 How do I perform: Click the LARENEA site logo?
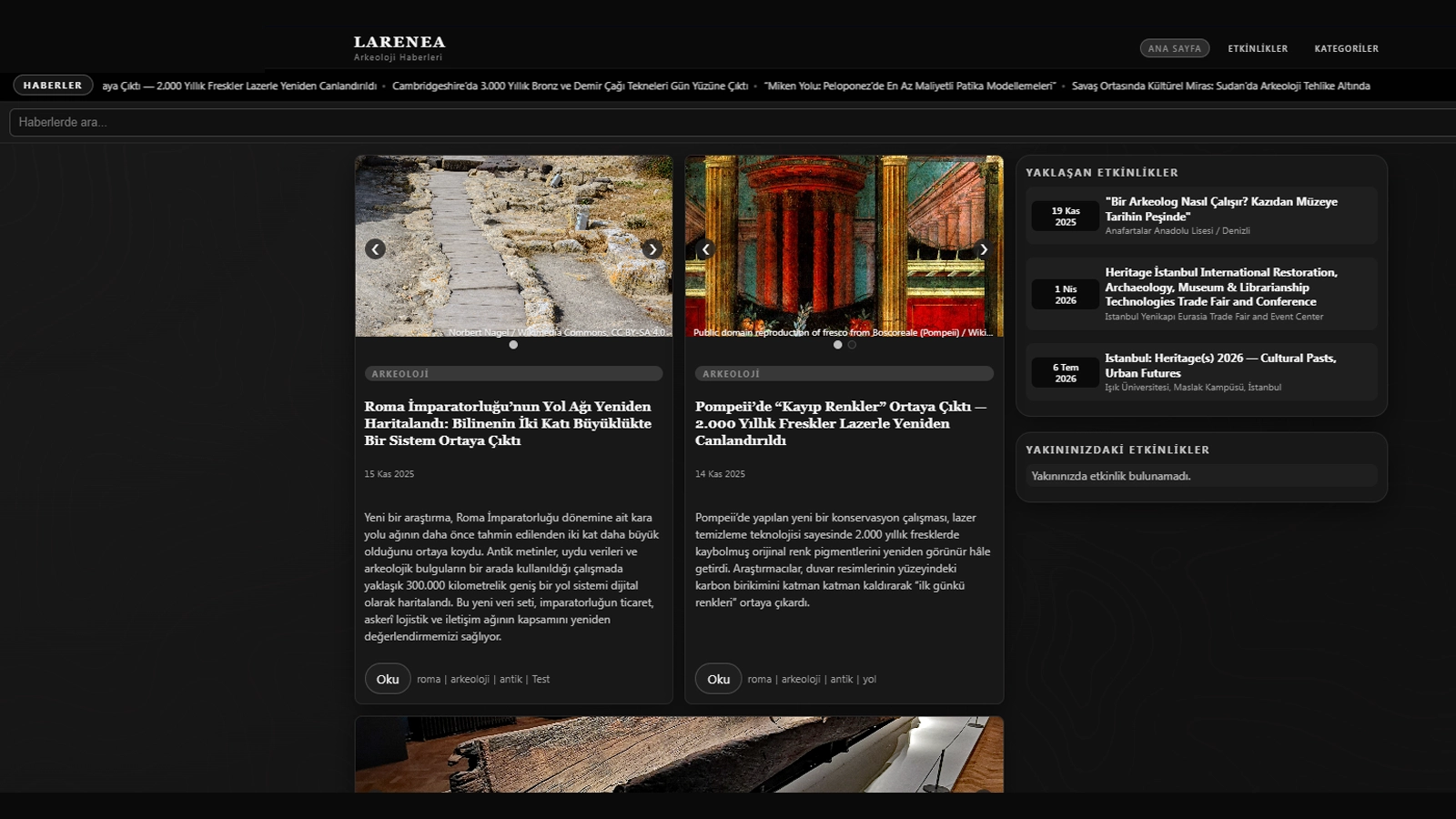[399, 42]
